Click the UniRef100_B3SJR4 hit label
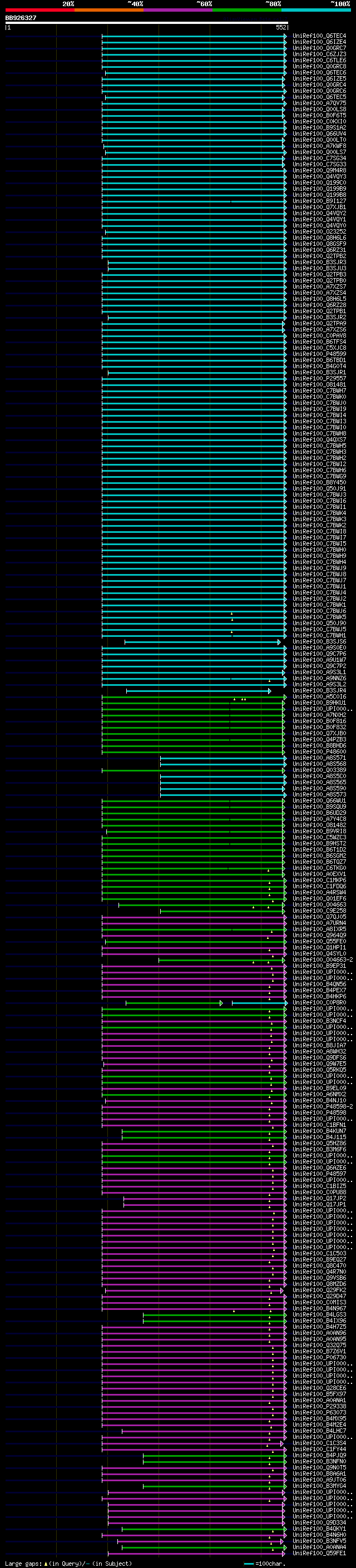 pos(319,691)
